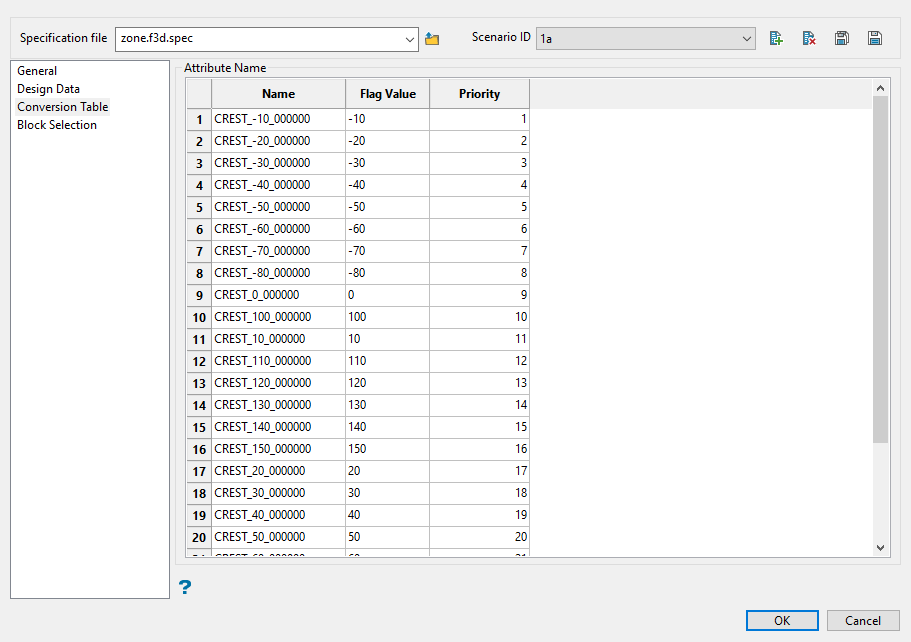Click the delete scenario icon
The image size is (911, 642).
(809, 39)
